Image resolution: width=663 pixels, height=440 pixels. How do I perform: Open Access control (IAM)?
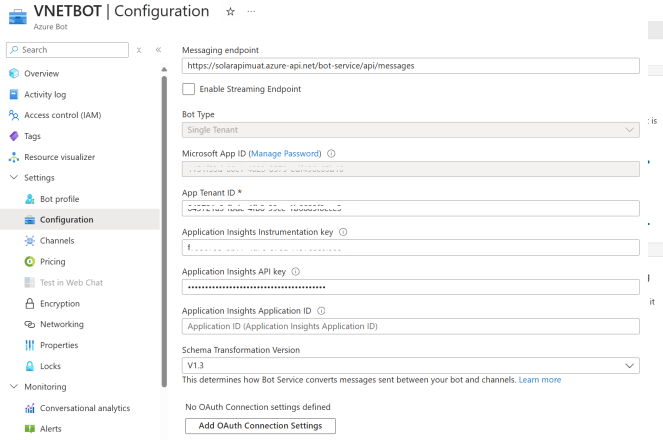pyautogui.click(x=63, y=115)
